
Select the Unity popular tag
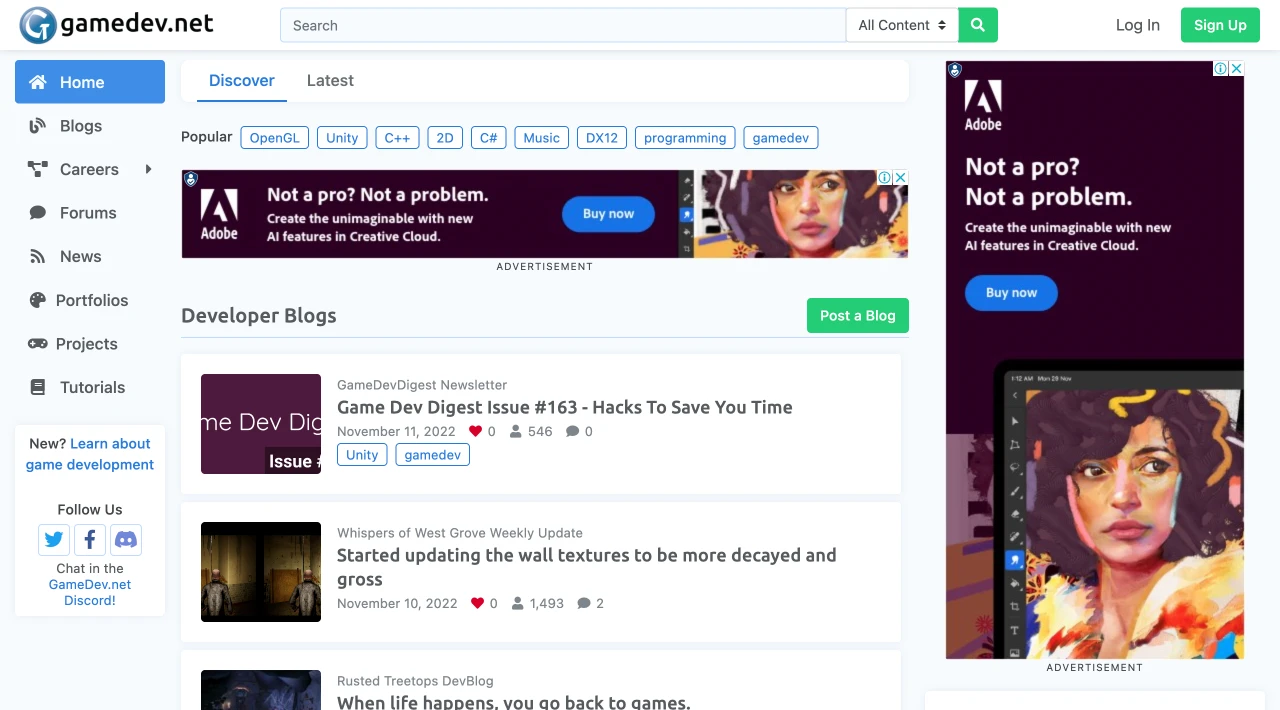click(x=342, y=137)
